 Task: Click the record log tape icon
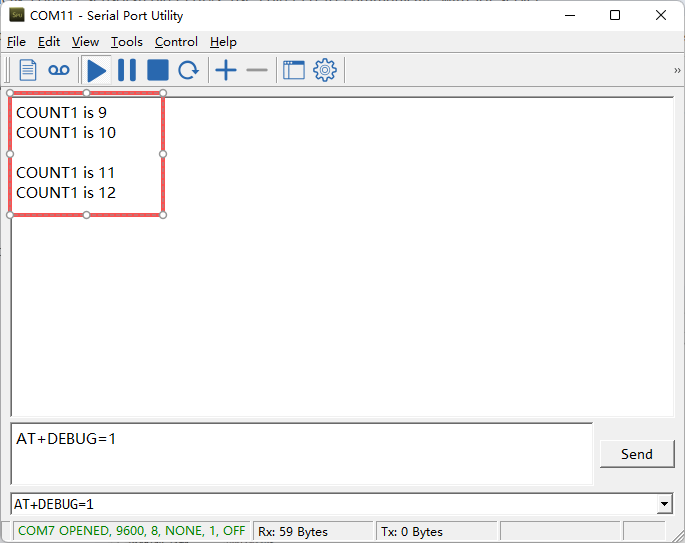click(x=59, y=70)
